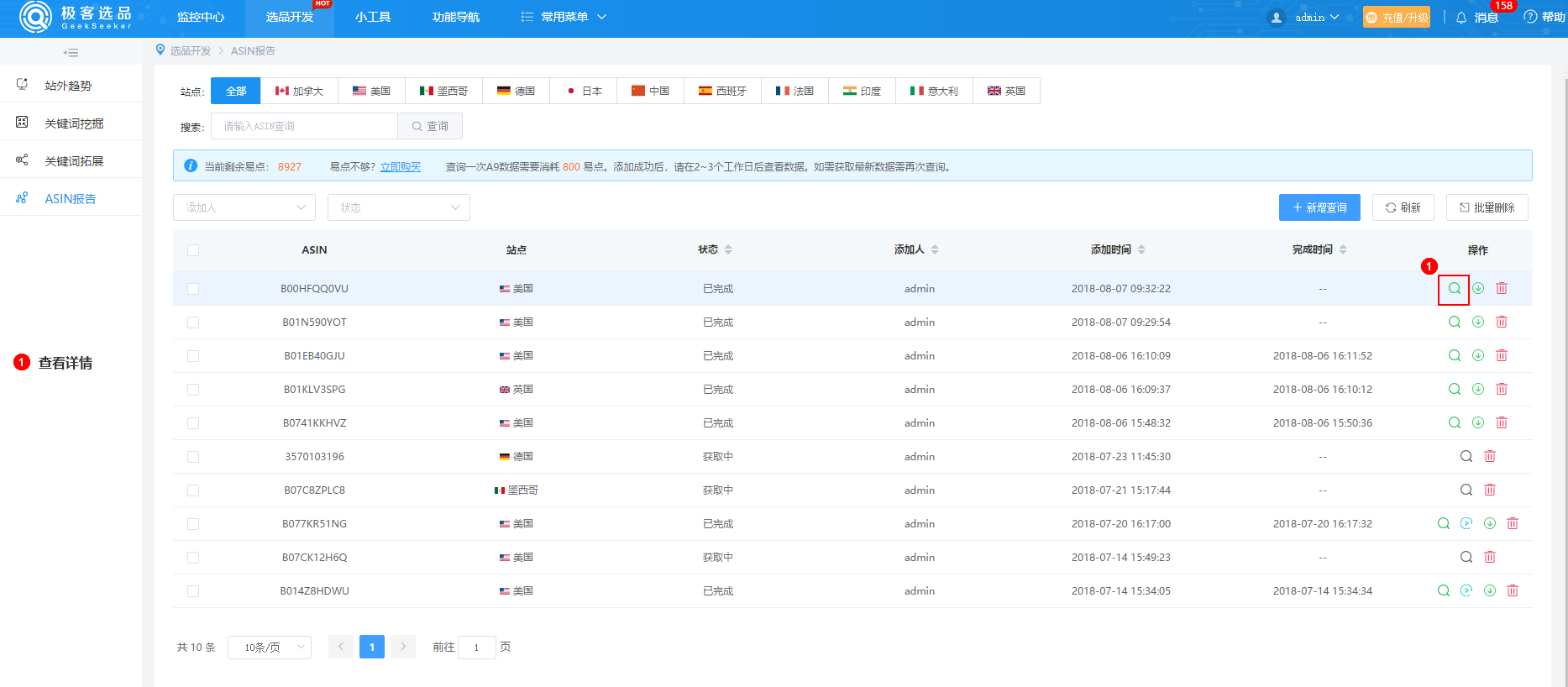The height and width of the screenshot is (687, 1568).
Task: Open the 帮助 help icon
Action: tap(1530, 17)
